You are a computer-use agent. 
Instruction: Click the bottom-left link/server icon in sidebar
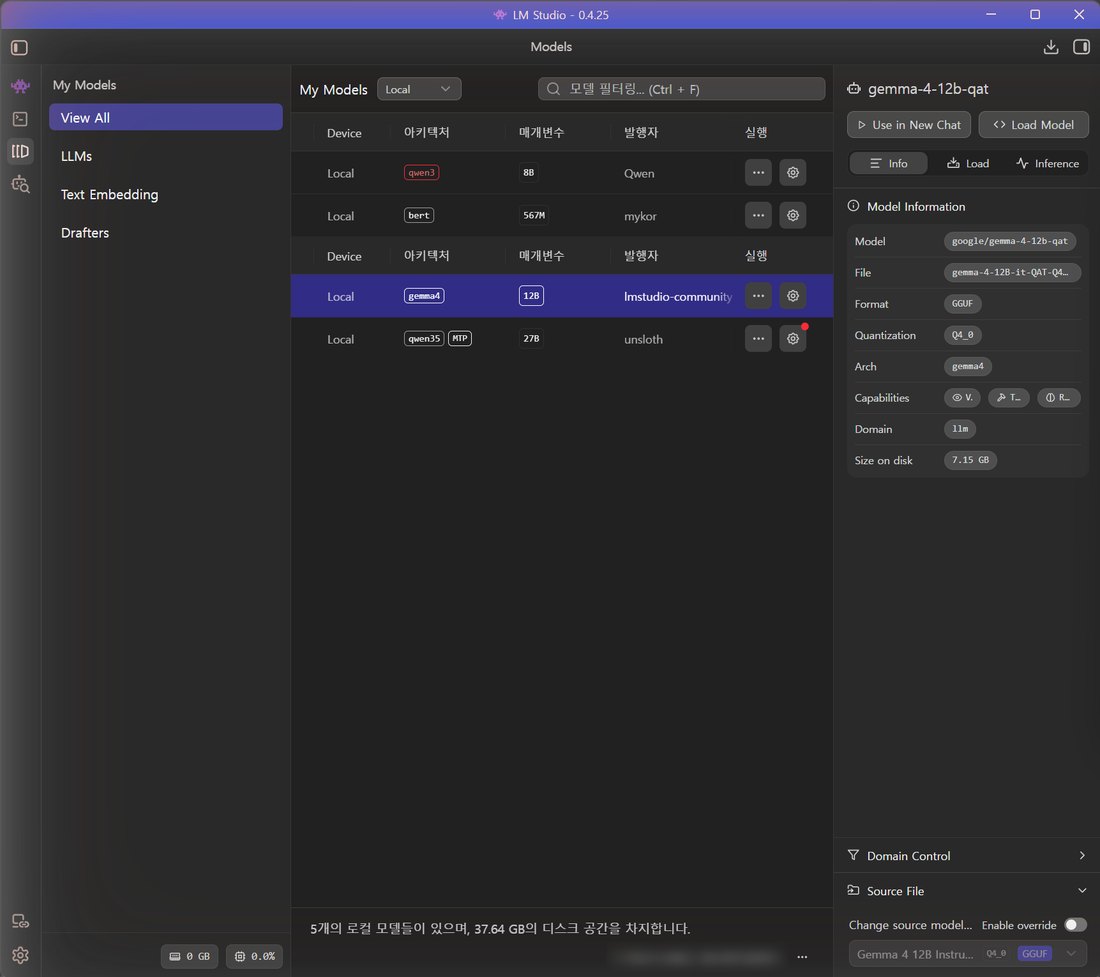point(20,922)
